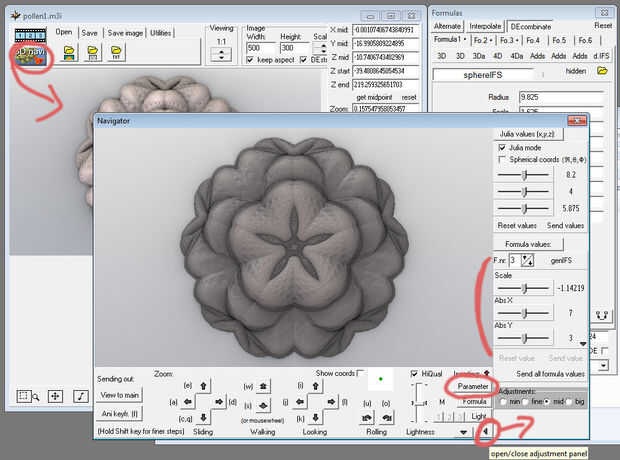Click the swap icon at right edge of Formulas window
This screenshot has height=460, width=620.
[602, 315]
